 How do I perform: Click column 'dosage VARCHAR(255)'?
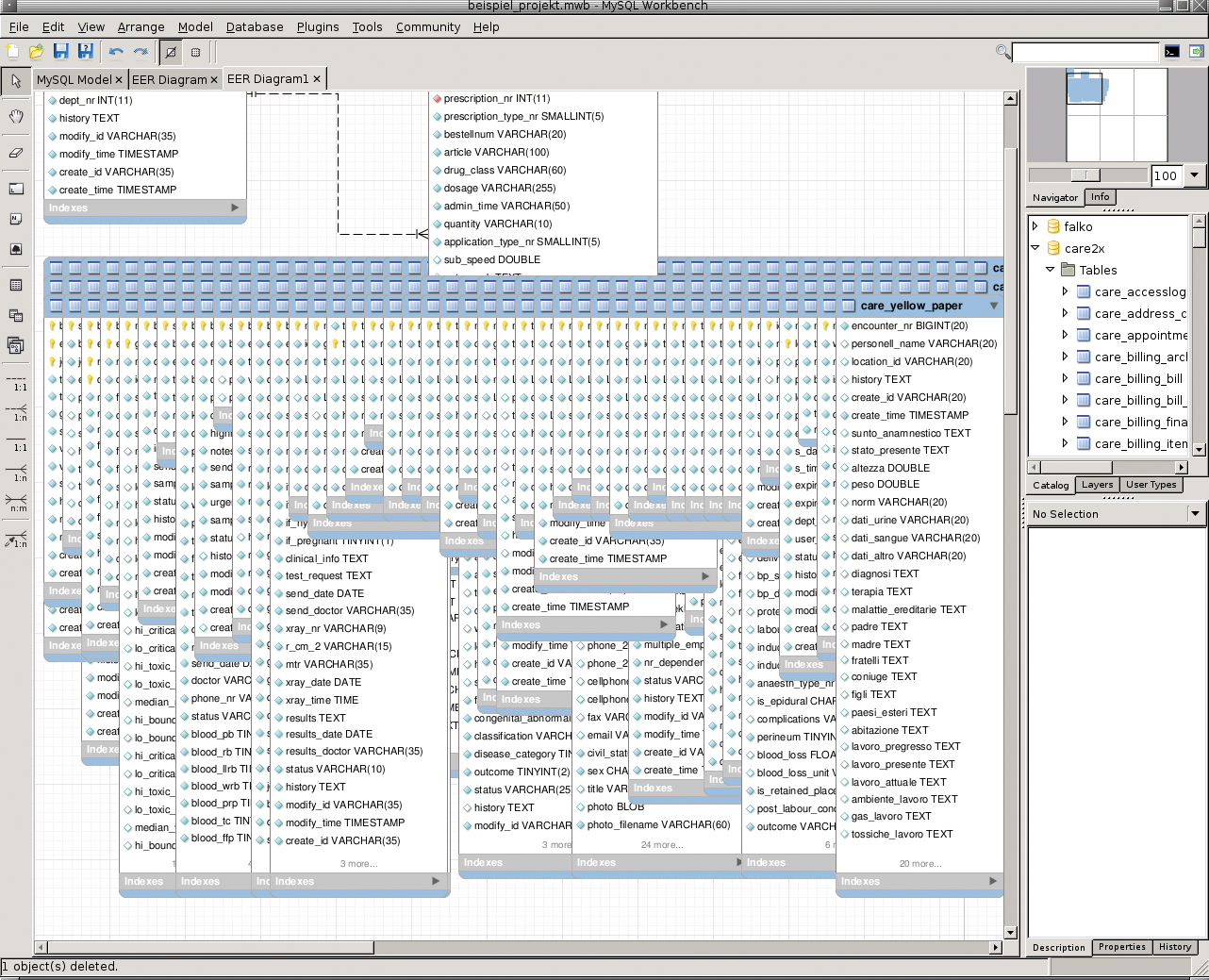500,188
